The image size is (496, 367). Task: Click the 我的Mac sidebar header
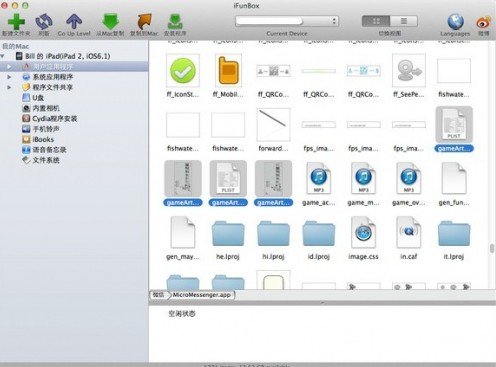point(15,46)
